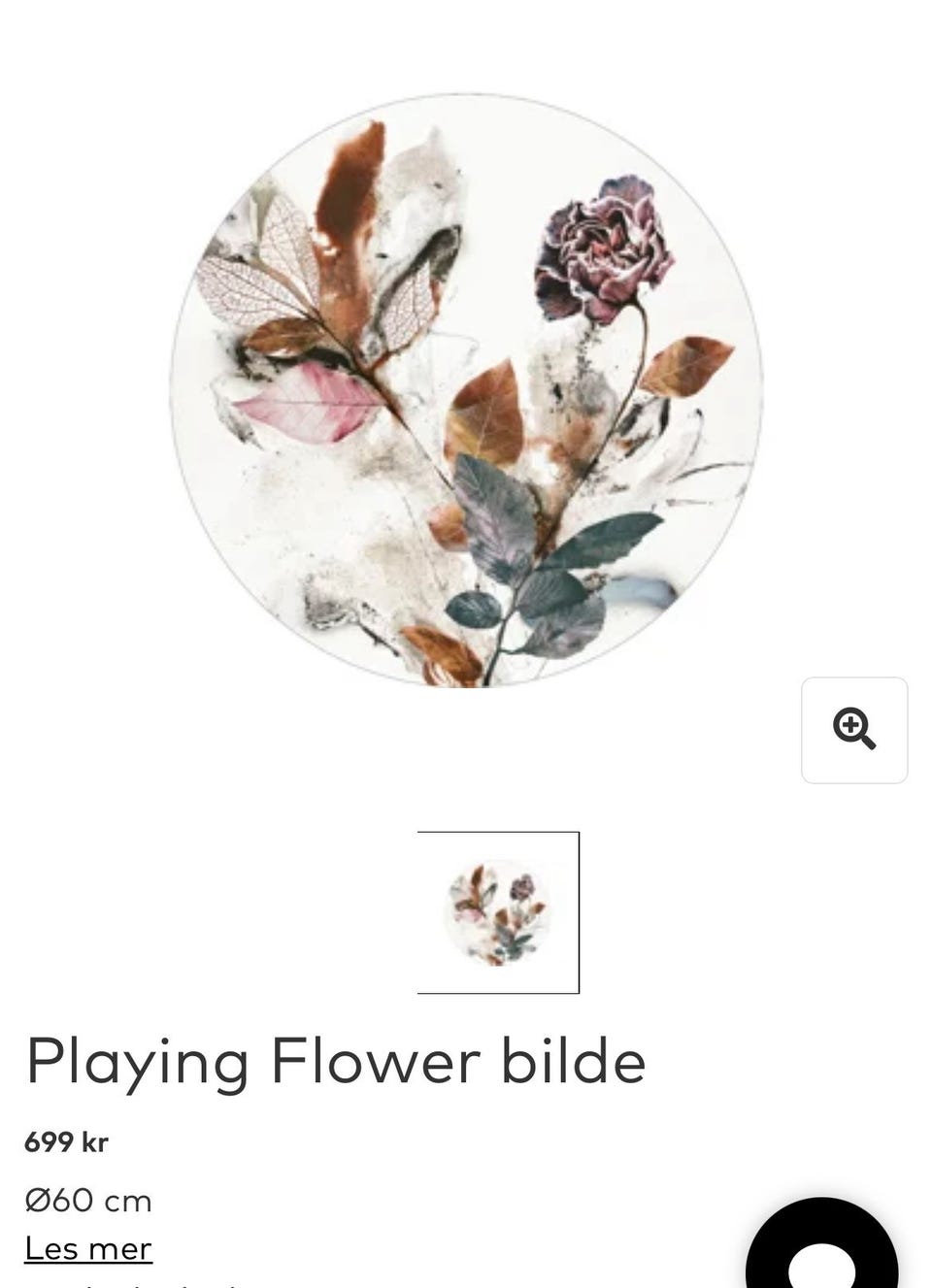Open the 'Les mer' link
Viewport: 932px width, 1288px height.
(88, 1248)
